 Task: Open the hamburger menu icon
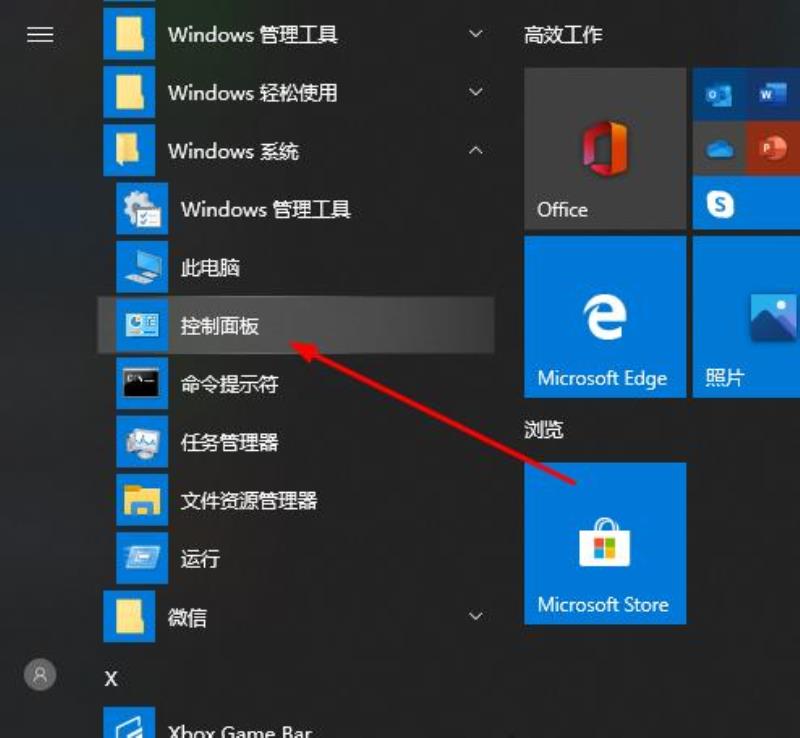40,35
